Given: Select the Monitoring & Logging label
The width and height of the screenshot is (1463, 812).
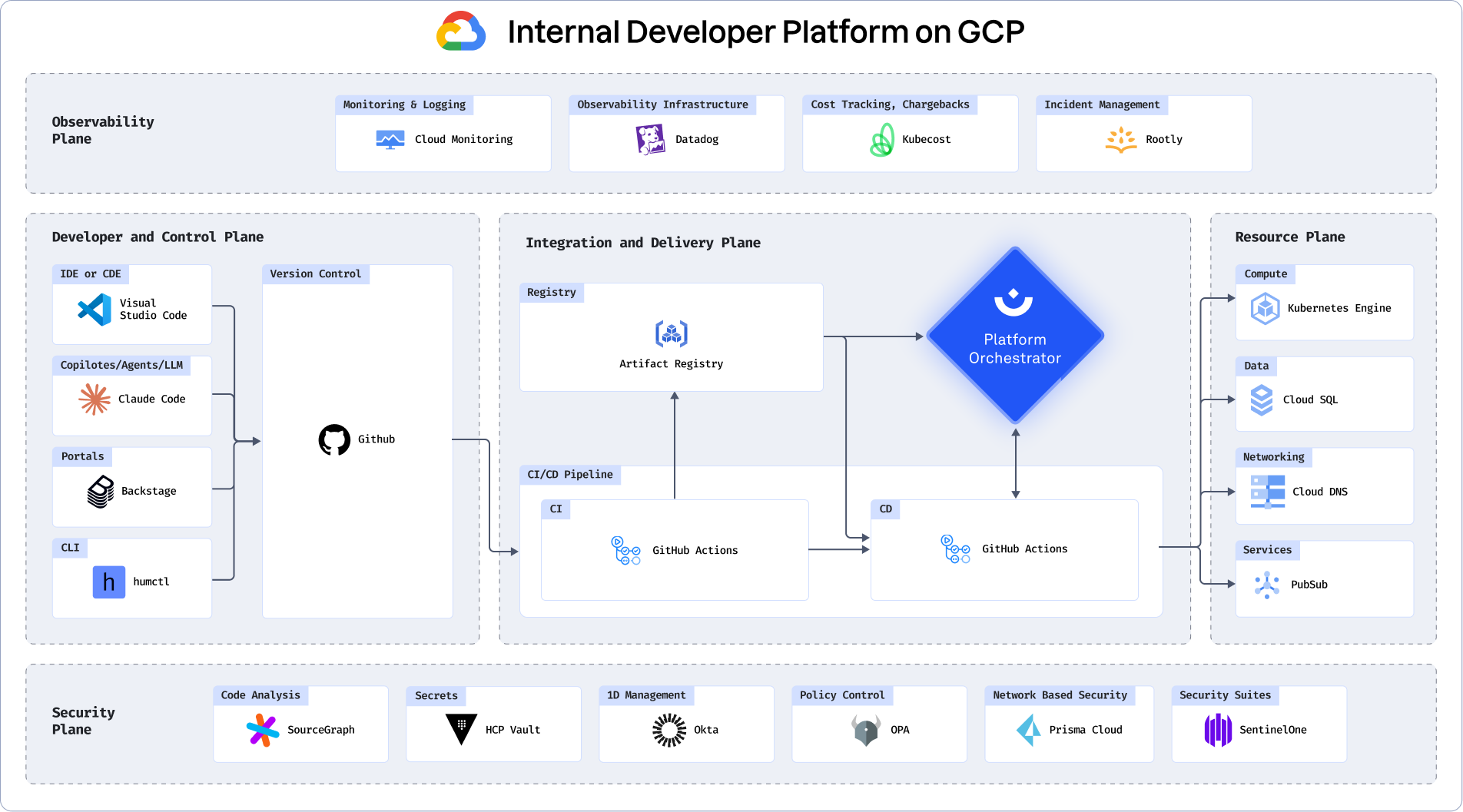Looking at the screenshot, I should pyautogui.click(x=404, y=104).
